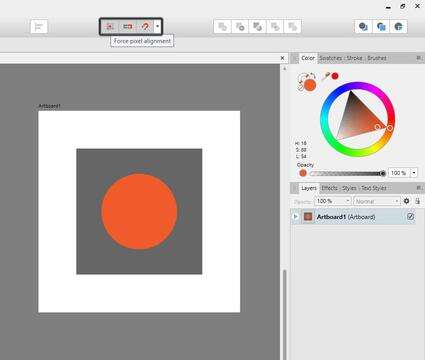Viewport: 425px width, 360px height.
Task: Click the second greyed arrange-order icon
Action: [240, 26]
